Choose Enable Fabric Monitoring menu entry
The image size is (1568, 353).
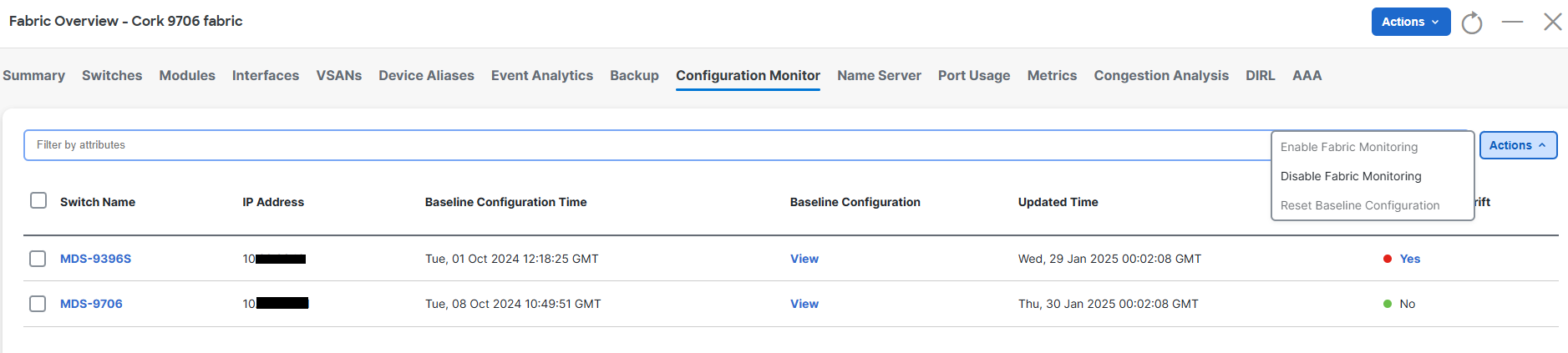tap(1349, 147)
